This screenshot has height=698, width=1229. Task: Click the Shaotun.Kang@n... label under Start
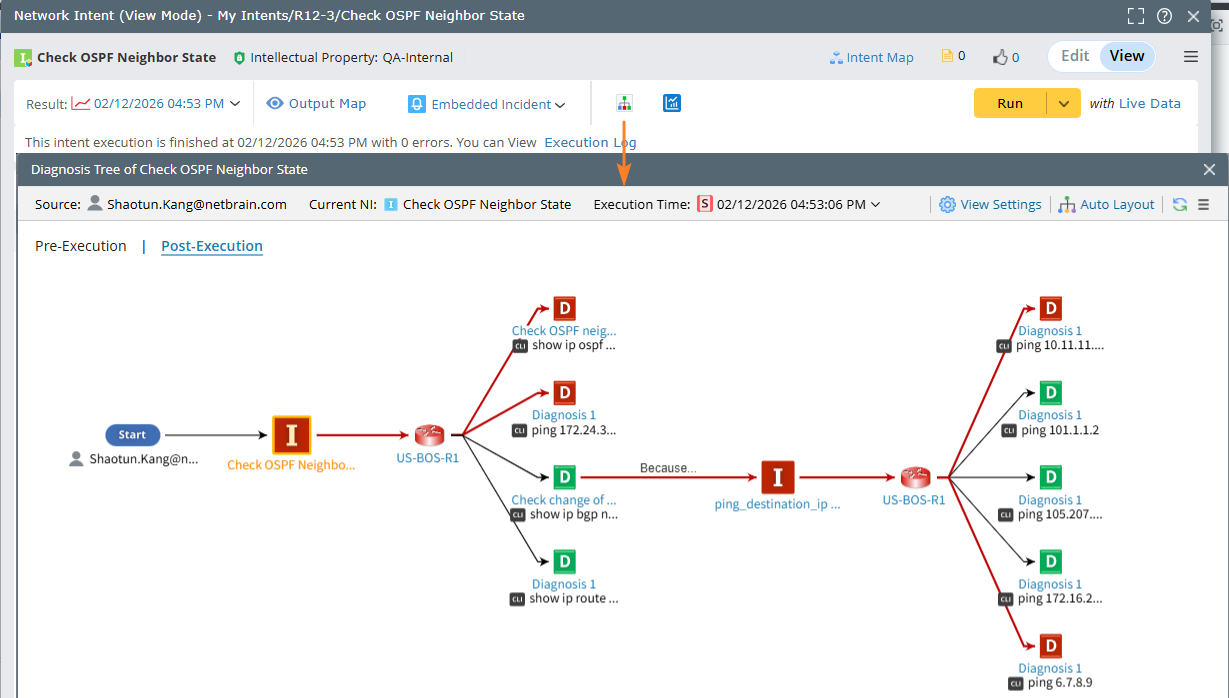(x=144, y=459)
